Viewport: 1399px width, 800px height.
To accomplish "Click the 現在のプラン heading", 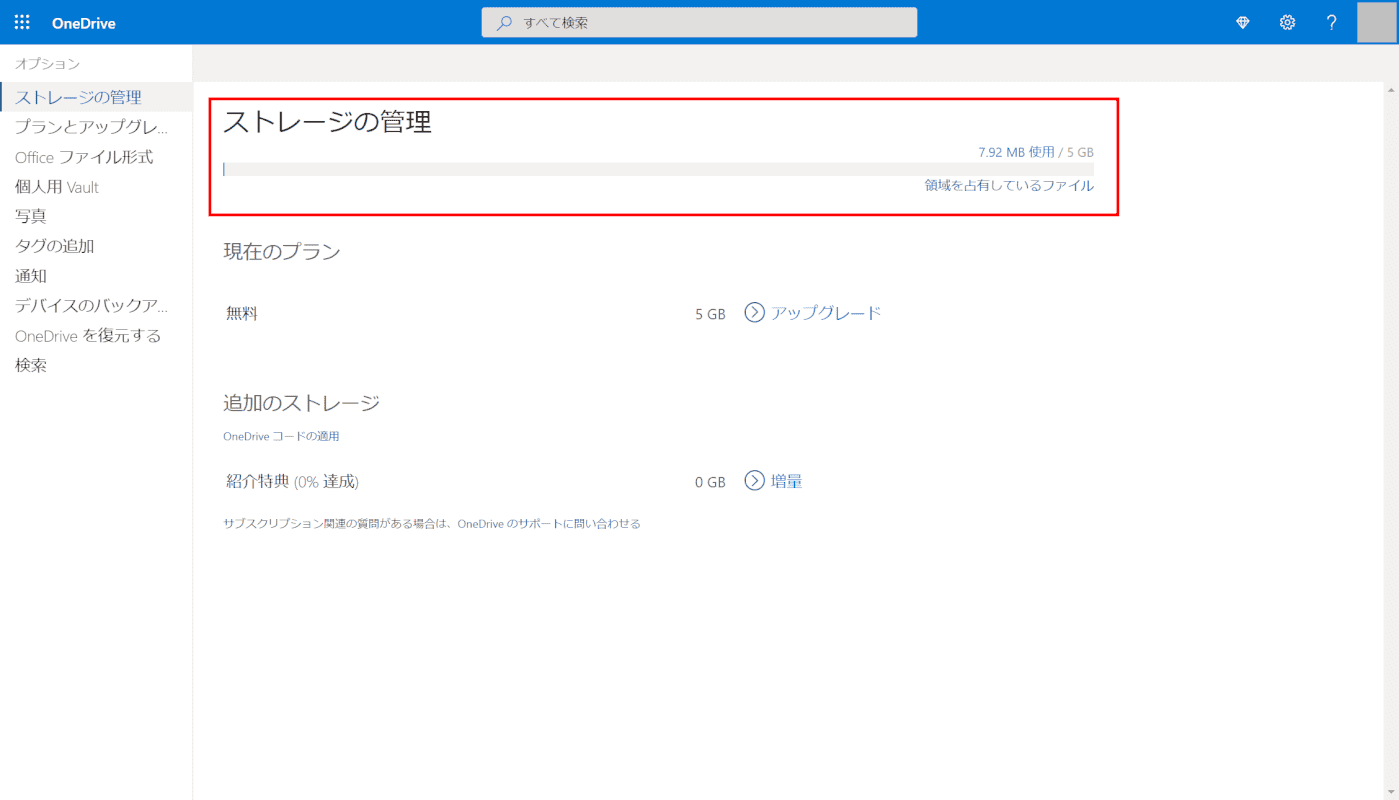I will tap(282, 252).
